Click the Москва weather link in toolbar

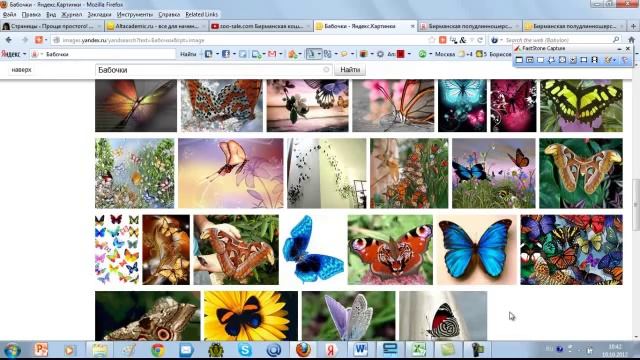click(445, 54)
